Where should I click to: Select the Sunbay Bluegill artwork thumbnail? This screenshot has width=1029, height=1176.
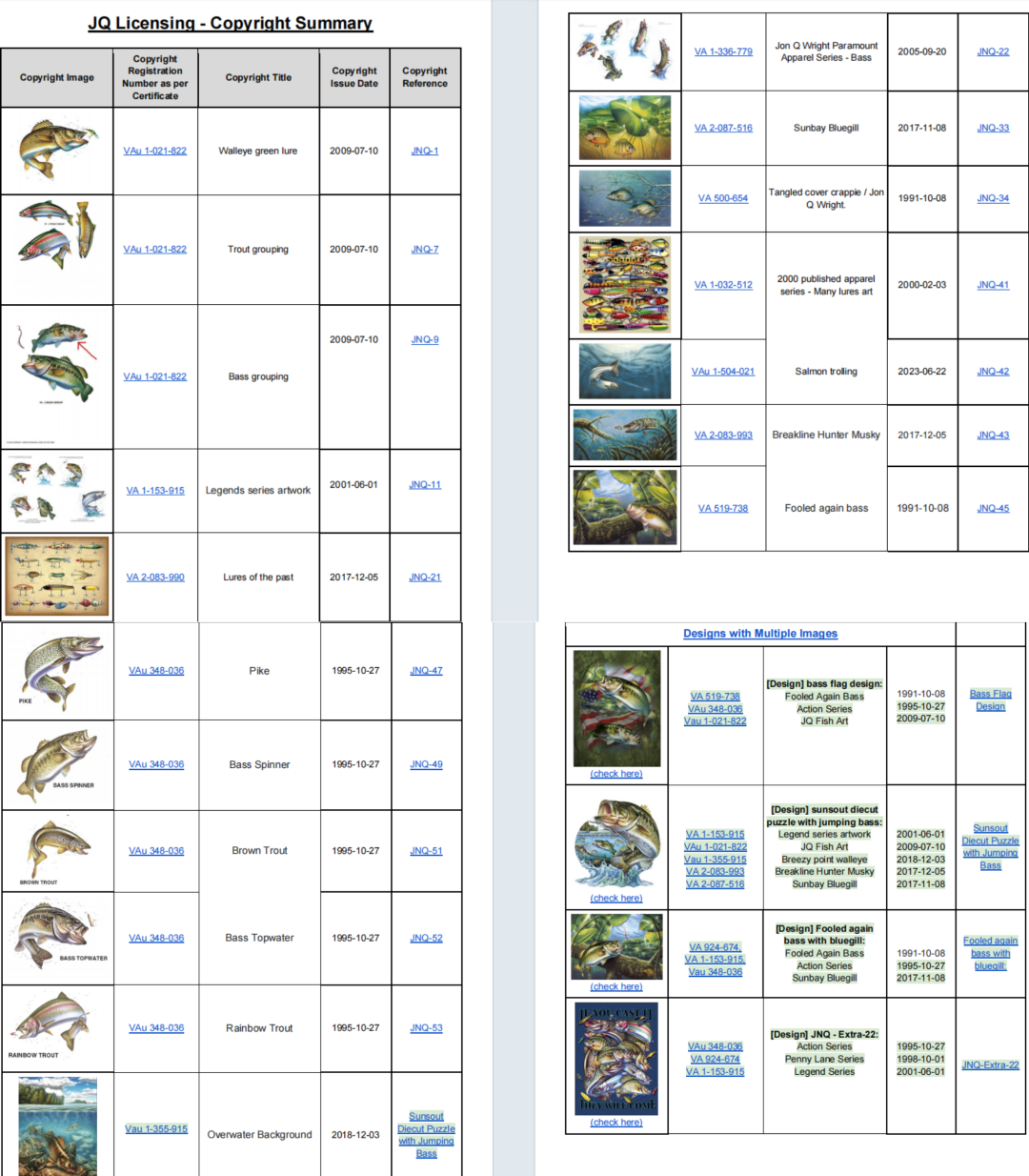pyautogui.click(x=625, y=128)
